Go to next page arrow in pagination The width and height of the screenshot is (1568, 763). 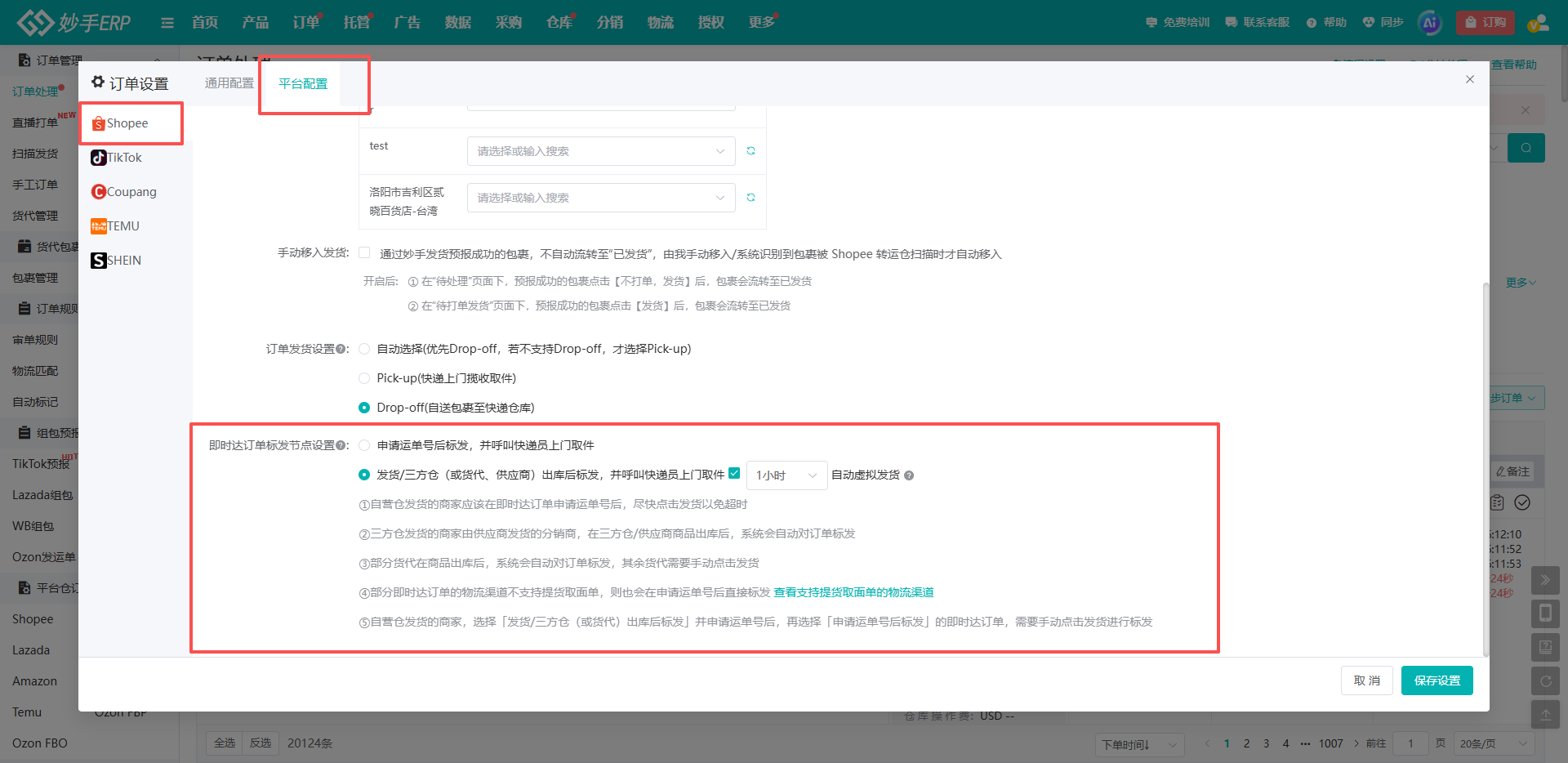1356,743
